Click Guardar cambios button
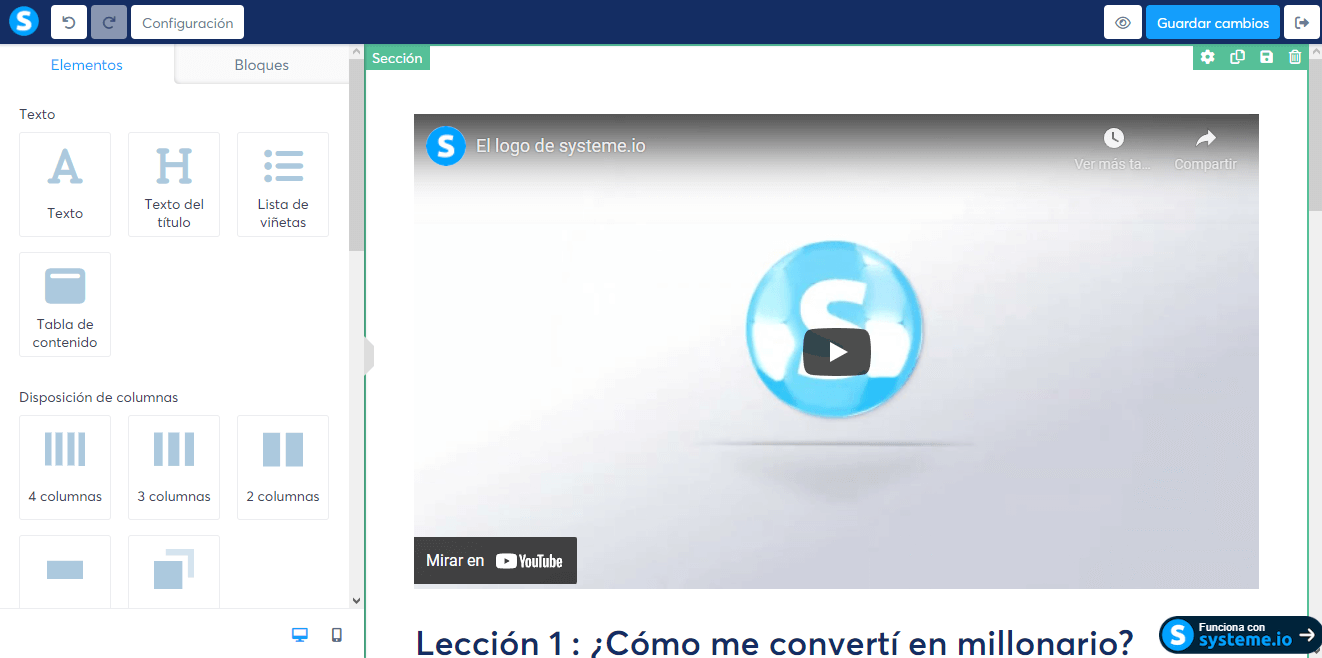1322x658 pixels. [x=1213, y=22]
